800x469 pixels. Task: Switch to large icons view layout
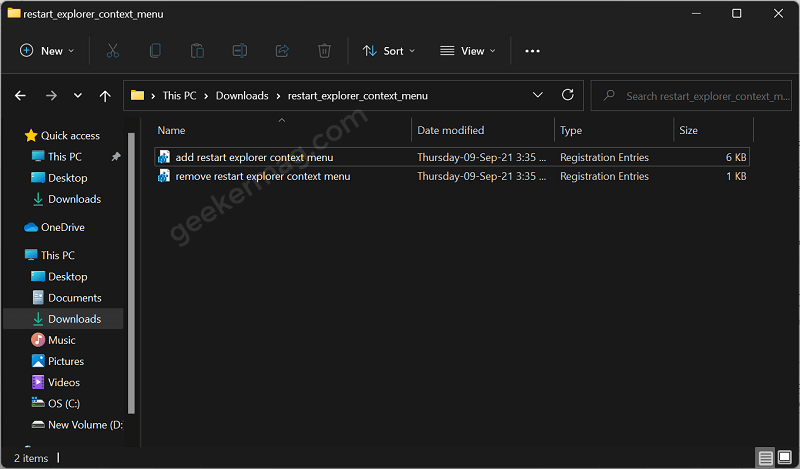[x=785, y=457]
